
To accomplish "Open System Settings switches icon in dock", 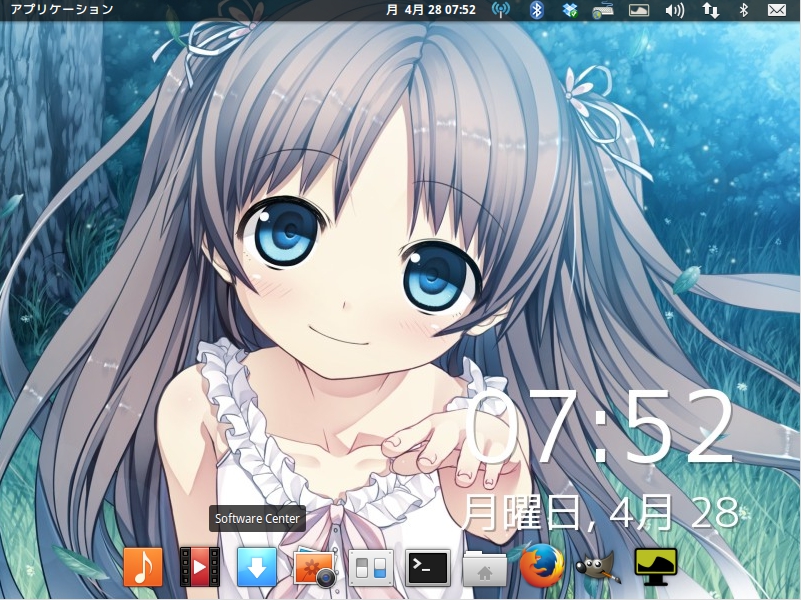I will (370, 568).
